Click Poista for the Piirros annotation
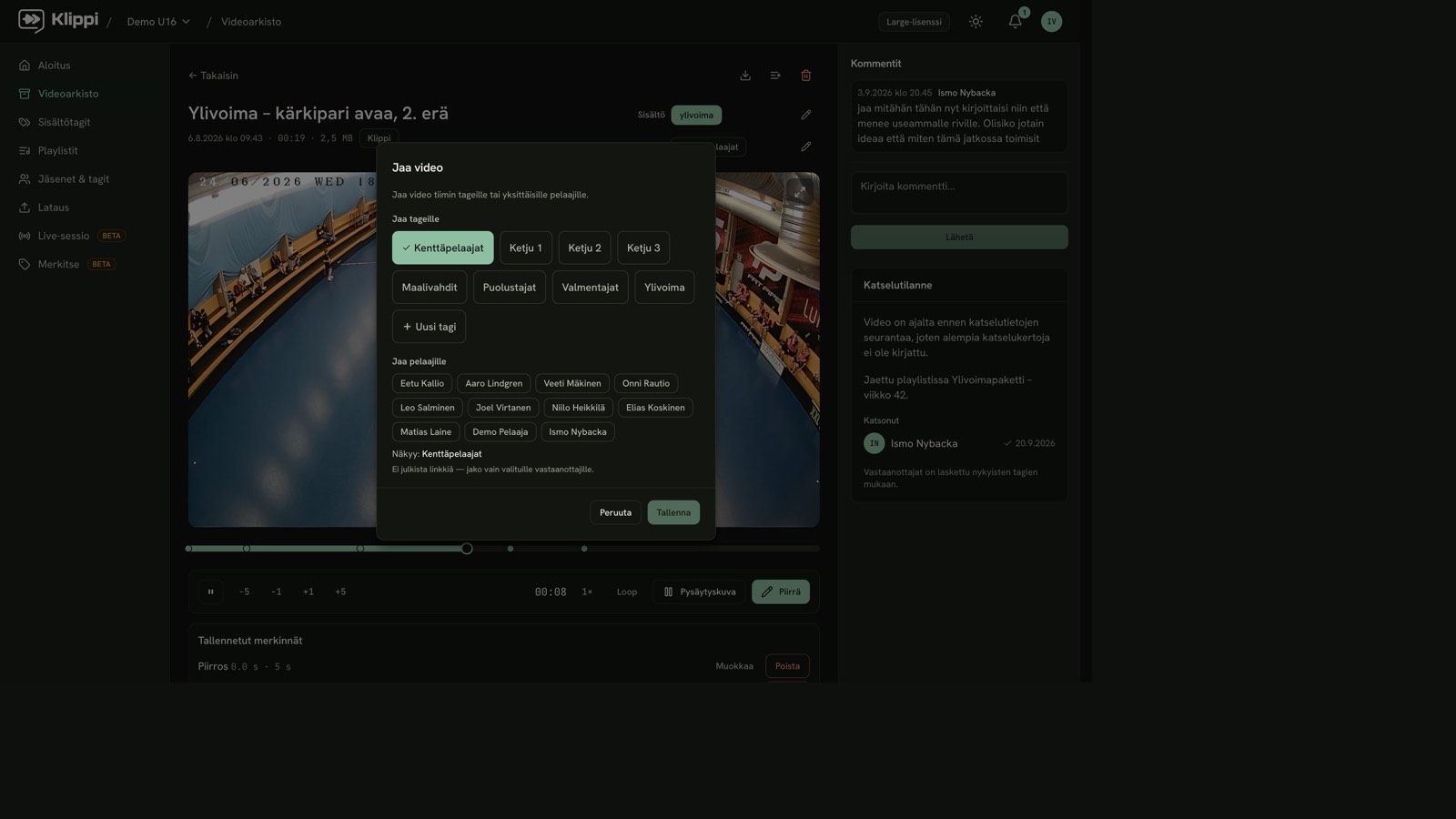The height and width of the screenshot is (819, 1456). coord(787,666)
